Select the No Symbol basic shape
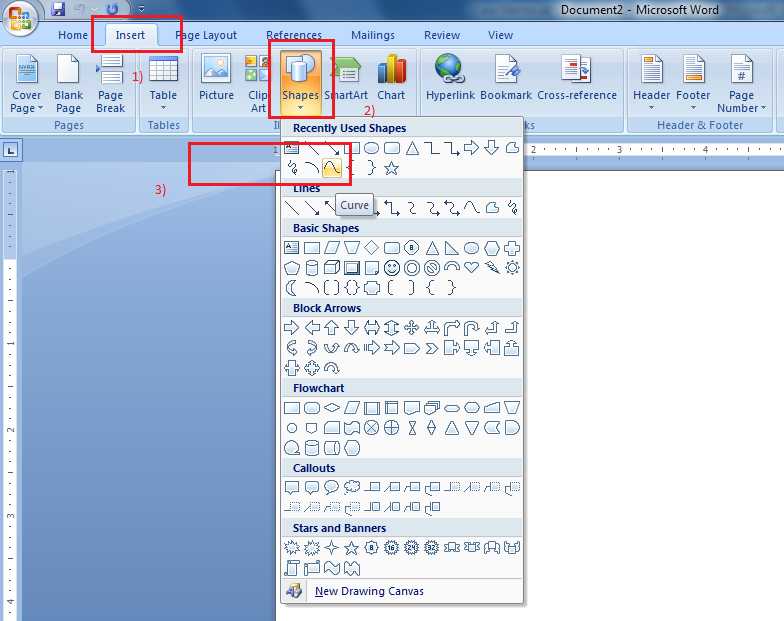The width and height of the screenshot is (784, 621). coord(432,268)
